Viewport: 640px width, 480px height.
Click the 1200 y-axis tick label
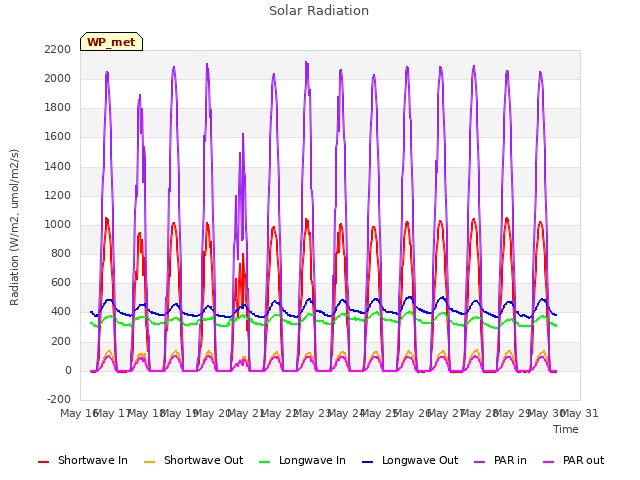coord(58,195)
